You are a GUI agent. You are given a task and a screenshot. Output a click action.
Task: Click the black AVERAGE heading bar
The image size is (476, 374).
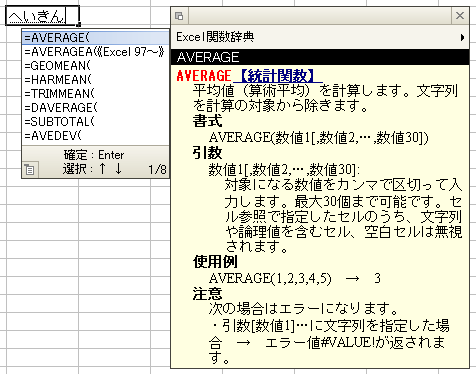click(x=320, y=57)
